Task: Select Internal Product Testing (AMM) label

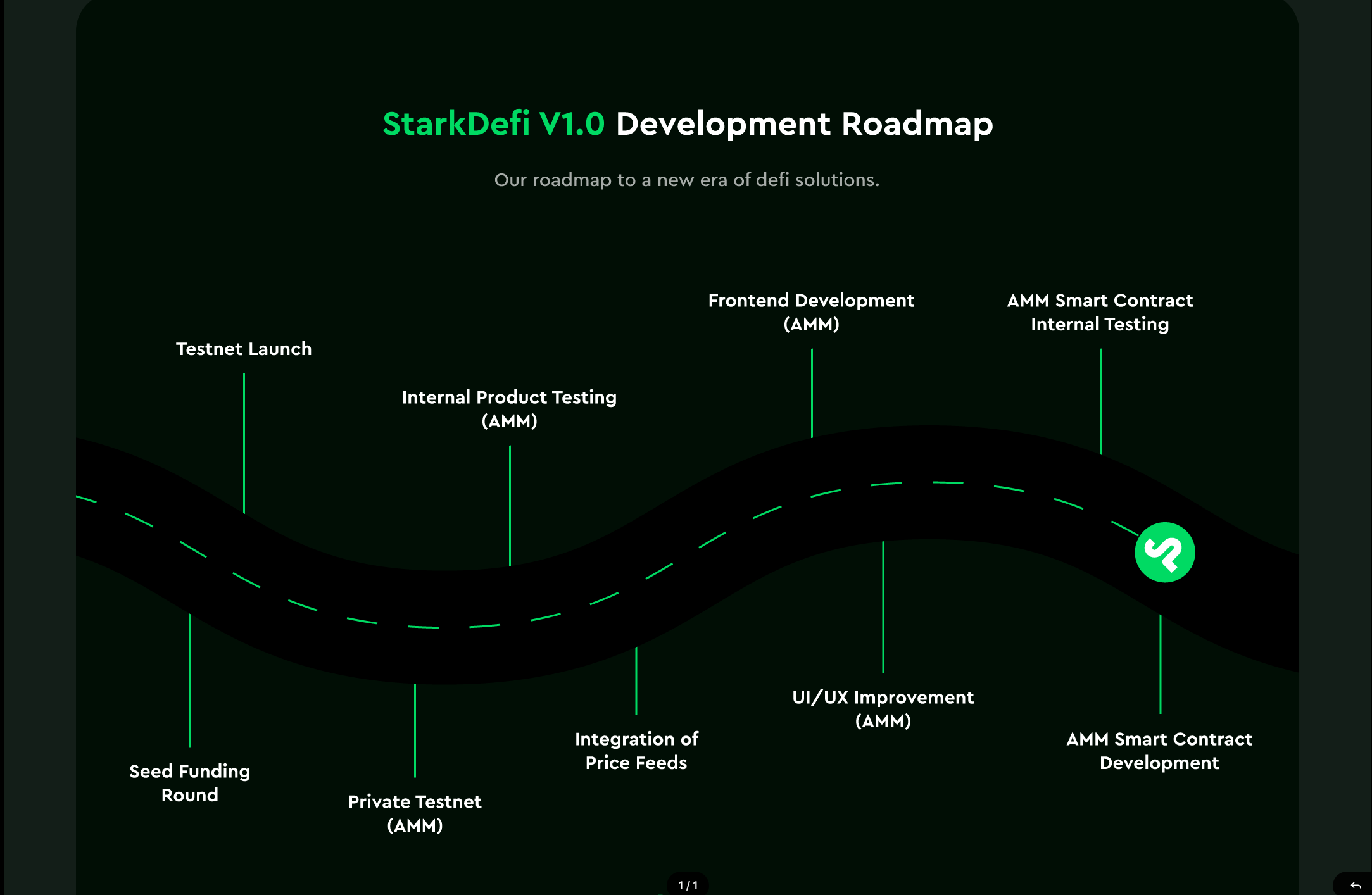Action: [x=509, y=409]
